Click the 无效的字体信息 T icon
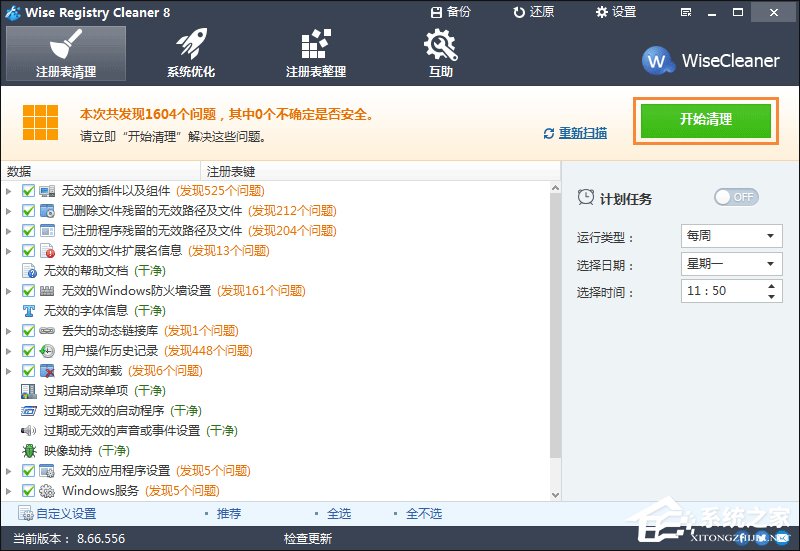800x551 pixels. click(29, 311)
